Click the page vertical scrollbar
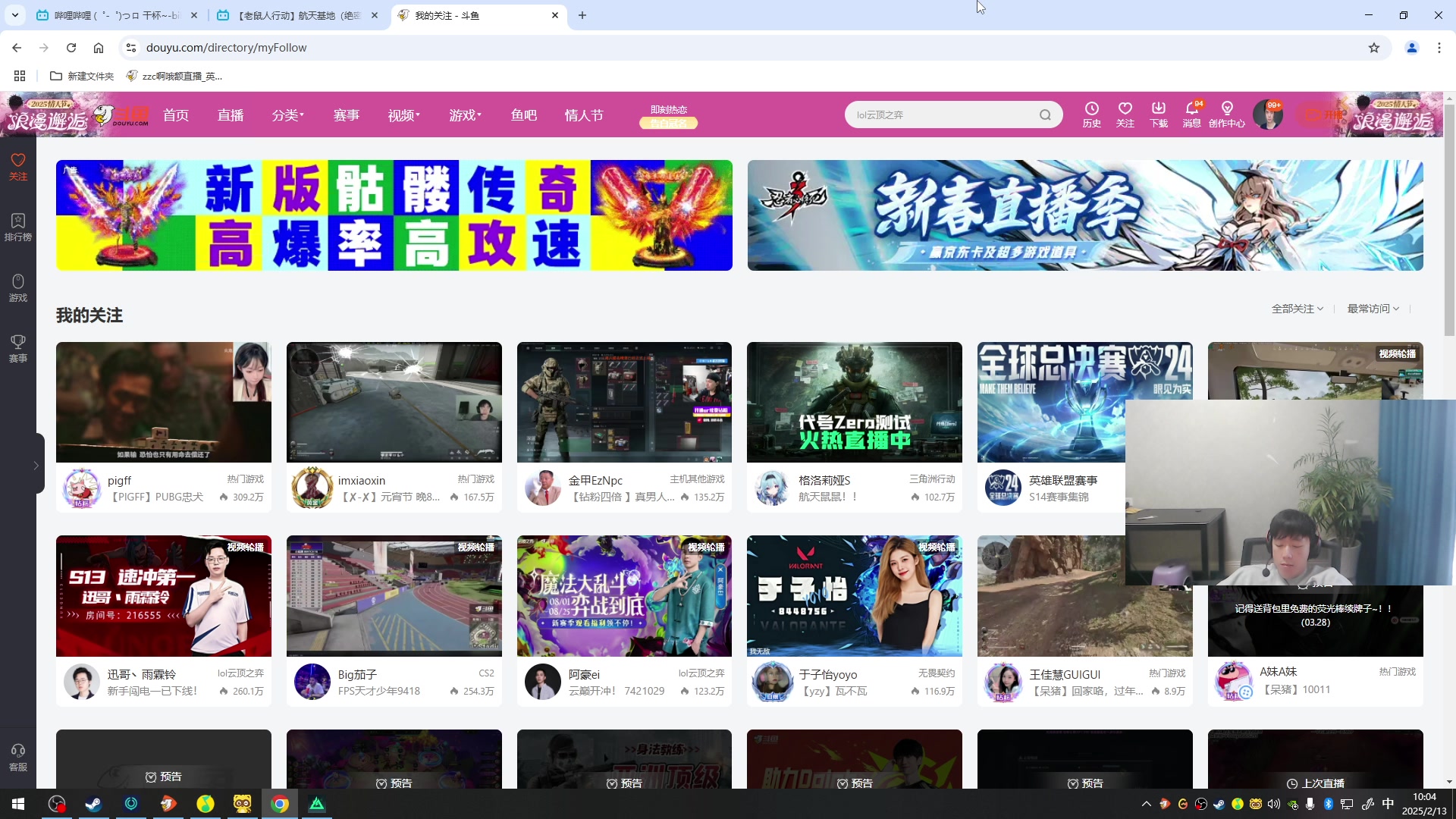 (1449, 220)
